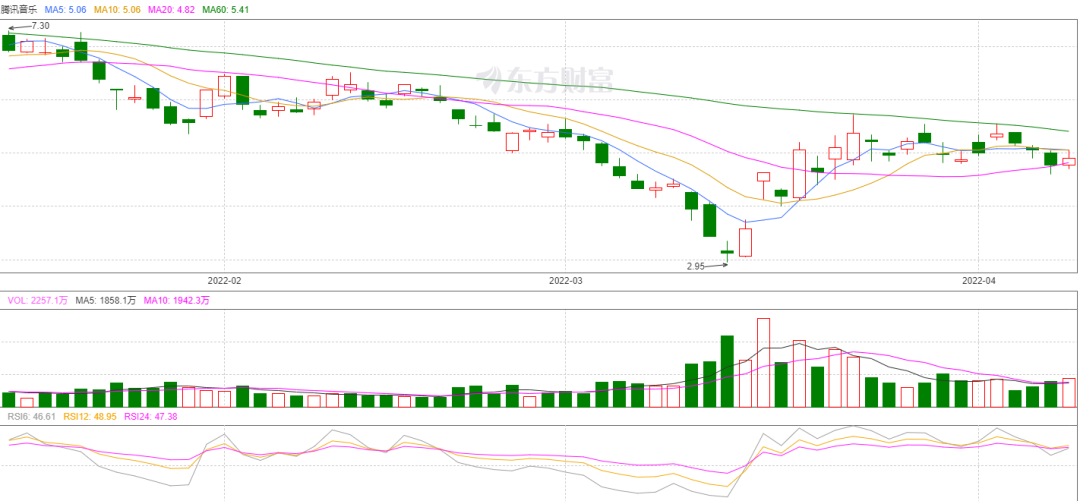
Task: Click the 2022-03 date axis label
Action: (565, 280)
